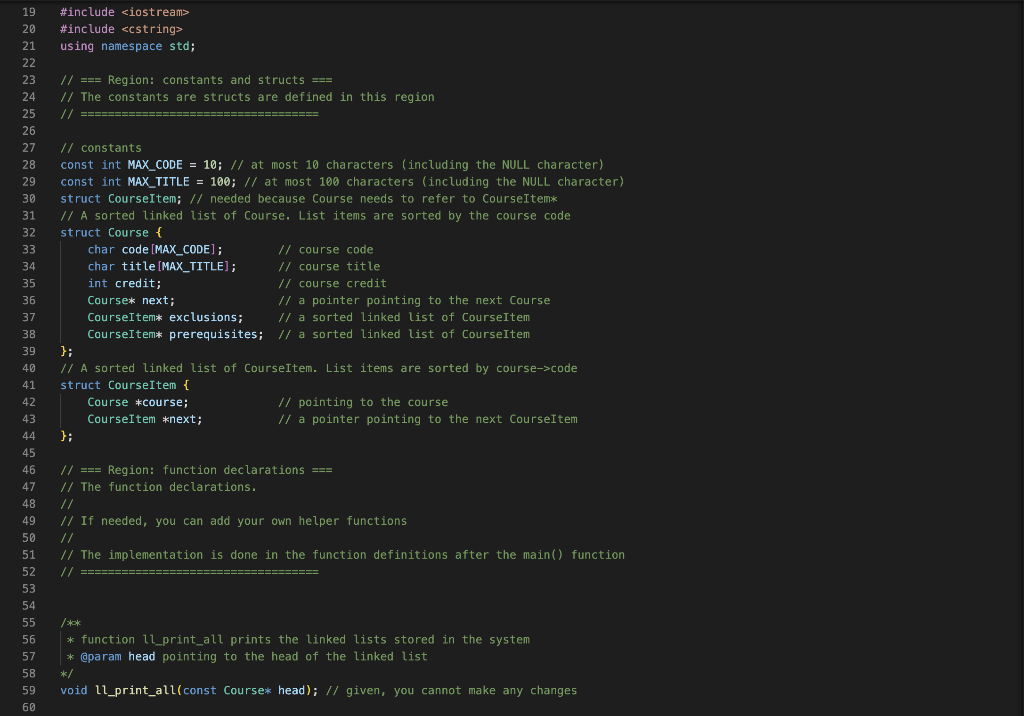Click the "char code[MAX_CODE];" member

pos(155,250)
